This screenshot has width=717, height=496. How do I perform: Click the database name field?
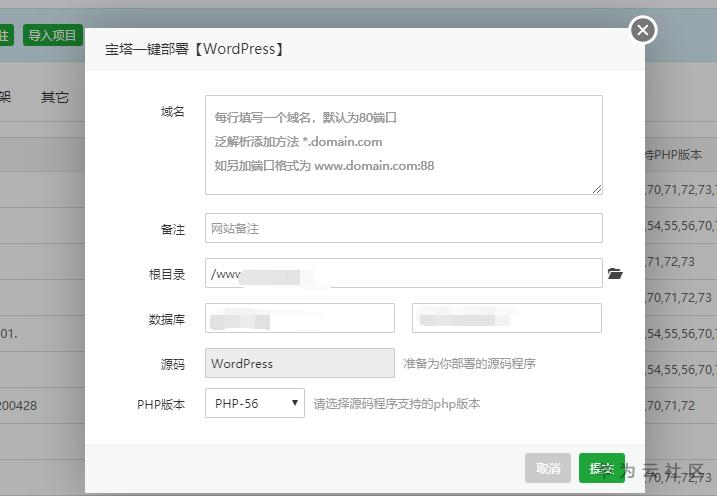(300, 318)
